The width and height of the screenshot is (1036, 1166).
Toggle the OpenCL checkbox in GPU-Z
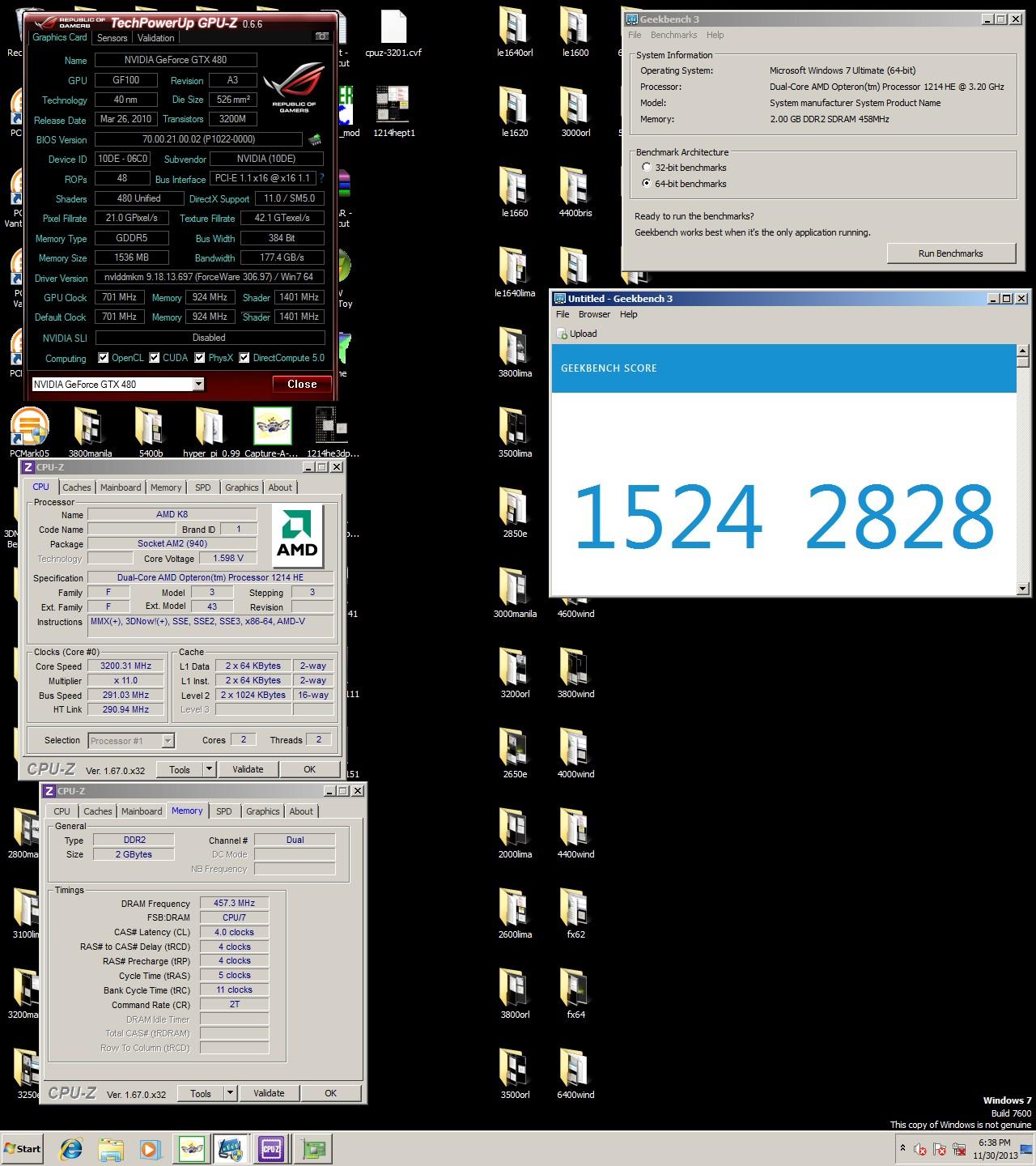coord(103,358)
